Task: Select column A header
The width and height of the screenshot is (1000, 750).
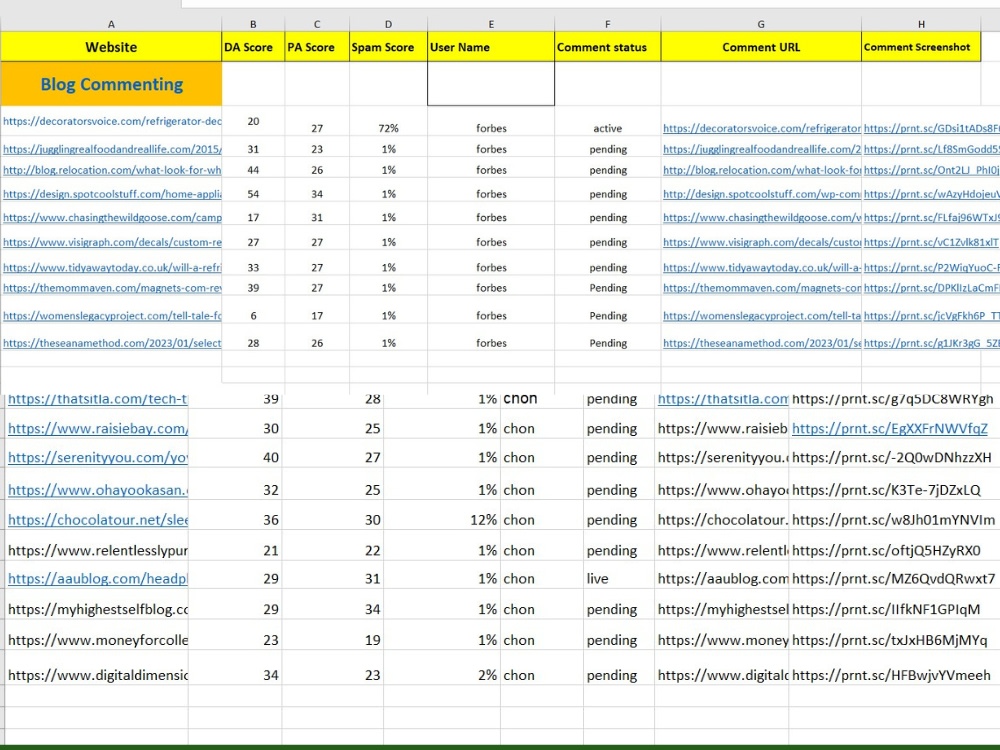Action: click(x=111, y=24)
